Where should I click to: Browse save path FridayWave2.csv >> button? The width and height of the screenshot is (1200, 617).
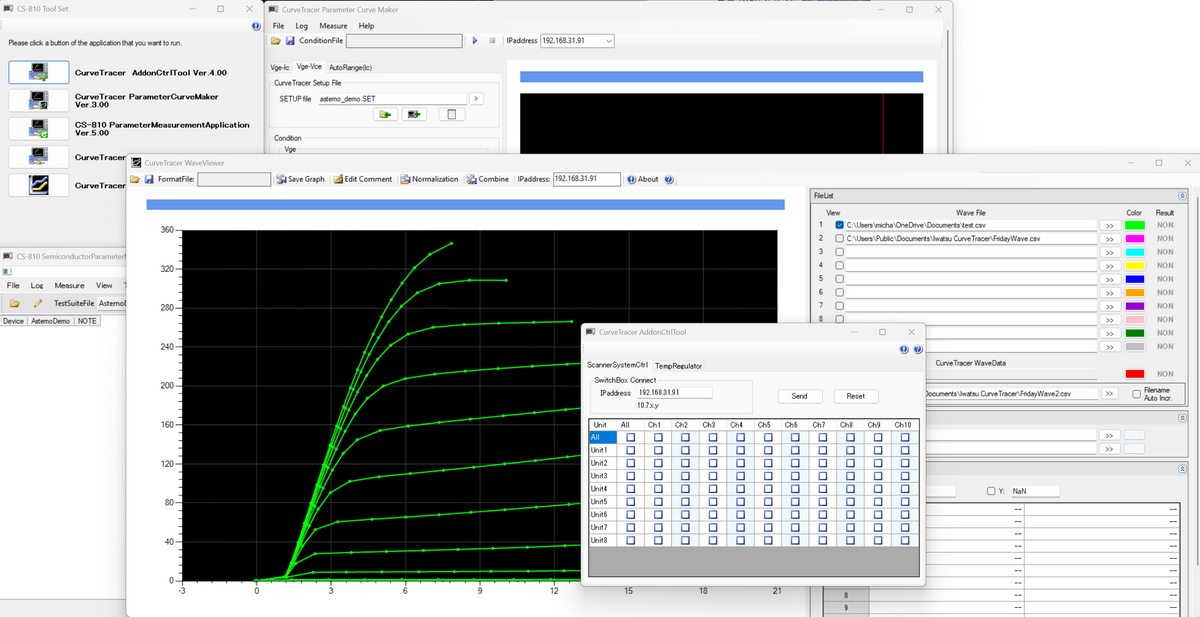point(1109,394)
